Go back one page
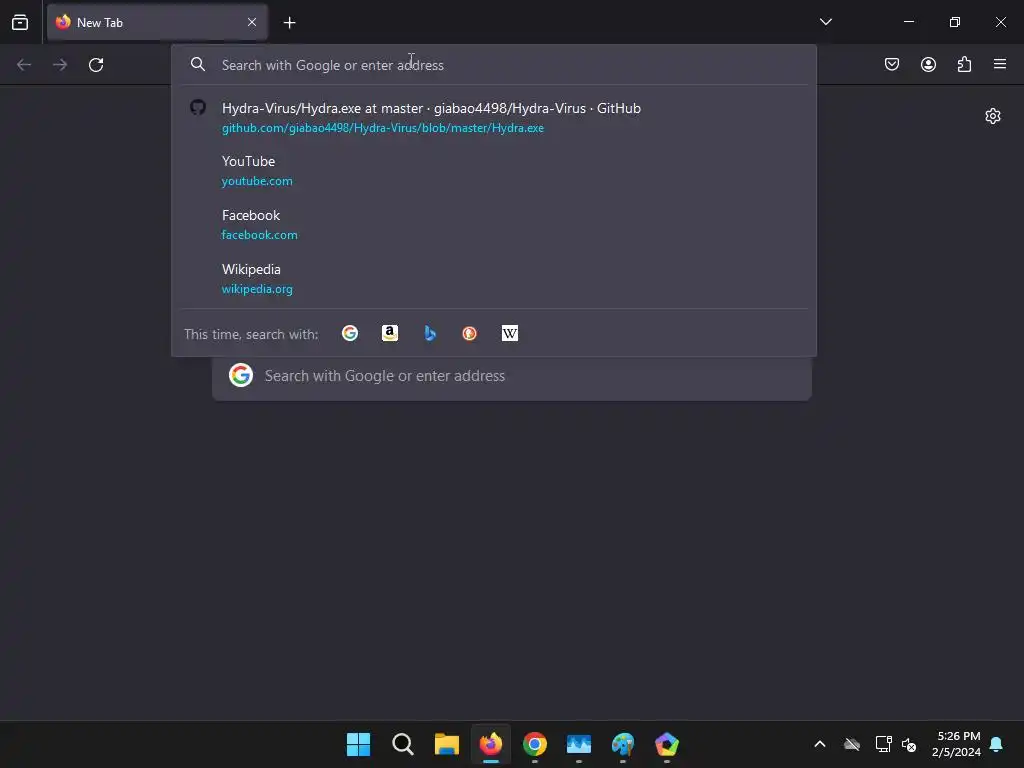Image resolution: width=1024 pixels, height=768 pixels. (24, 65)
